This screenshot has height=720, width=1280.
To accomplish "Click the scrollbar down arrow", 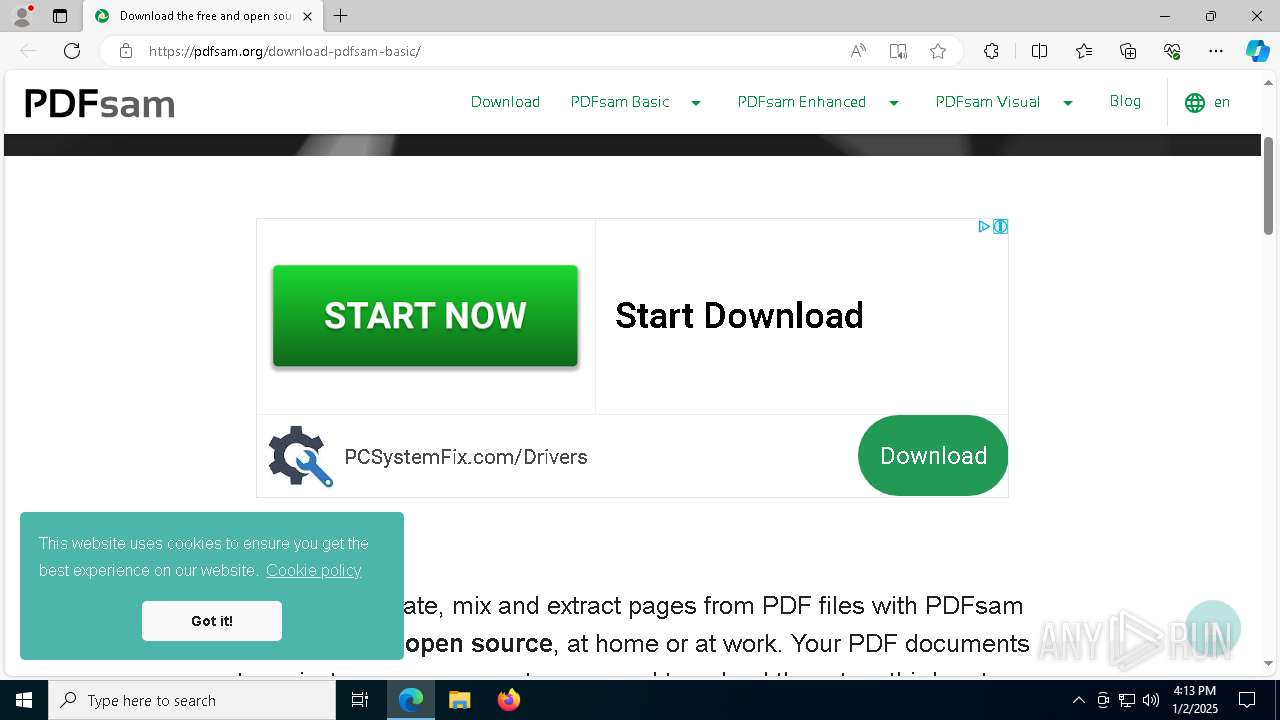I will pyautogui.click(x=1269, y=663).
